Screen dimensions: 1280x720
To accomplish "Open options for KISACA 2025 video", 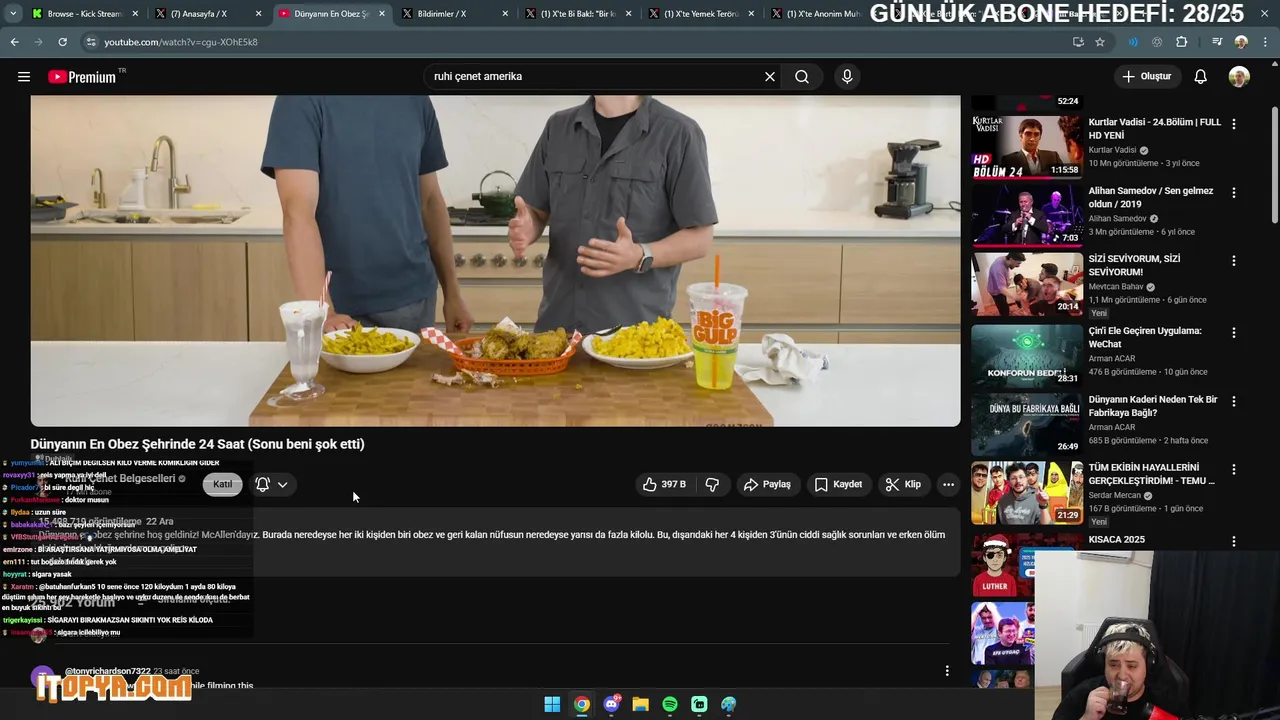I will tap(1234, 541).
